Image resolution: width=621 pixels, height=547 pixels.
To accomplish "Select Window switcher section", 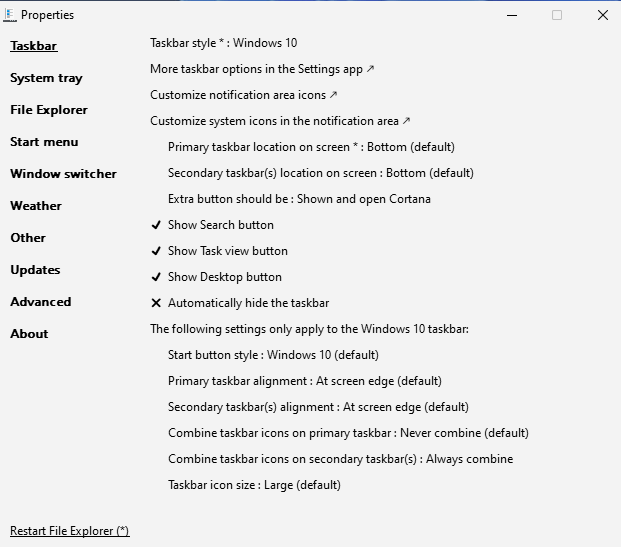I will click(x=63, y=174).
